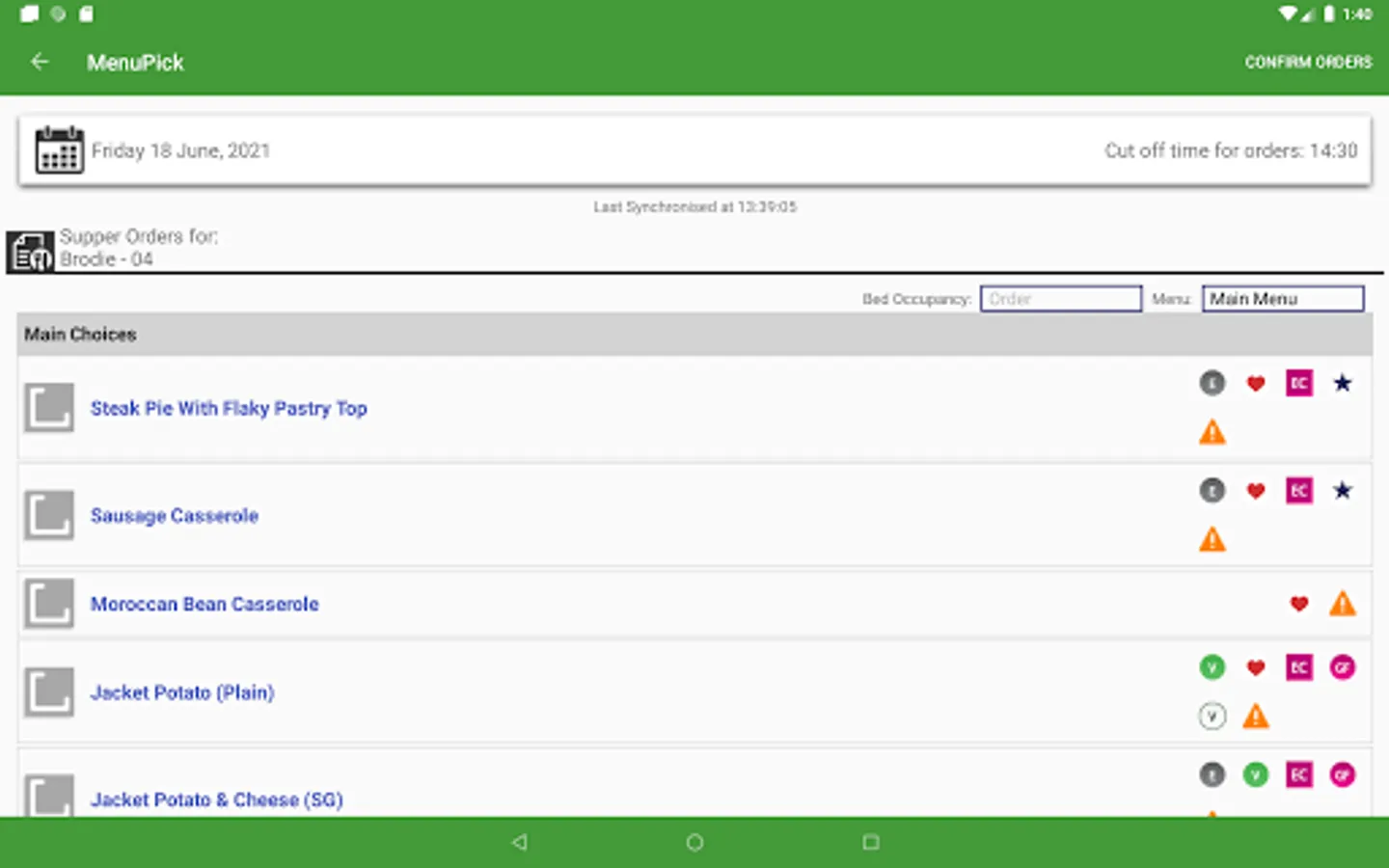
Task: Tap the Supper Orders menu card icon
Action: [x=31, y=252]
